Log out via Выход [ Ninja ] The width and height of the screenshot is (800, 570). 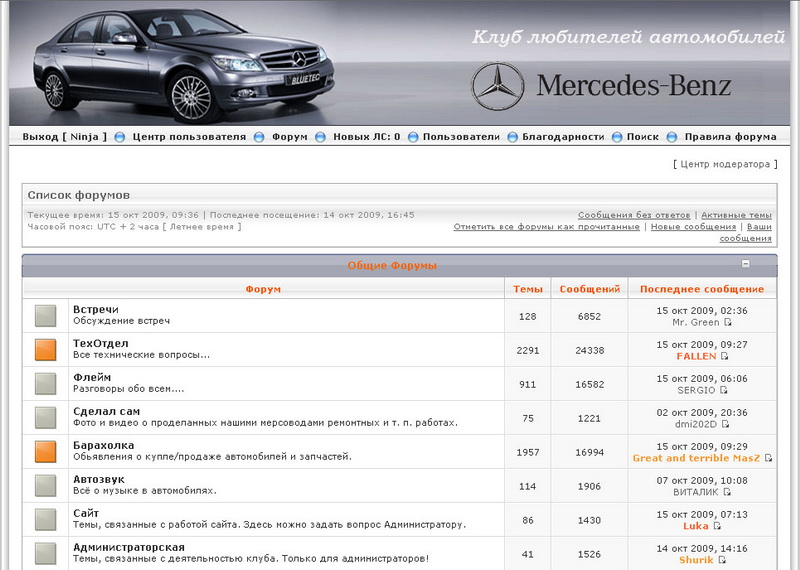(65, 137)
